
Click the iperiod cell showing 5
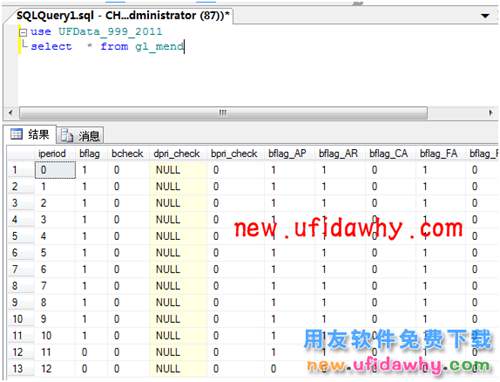coord(55,253)
